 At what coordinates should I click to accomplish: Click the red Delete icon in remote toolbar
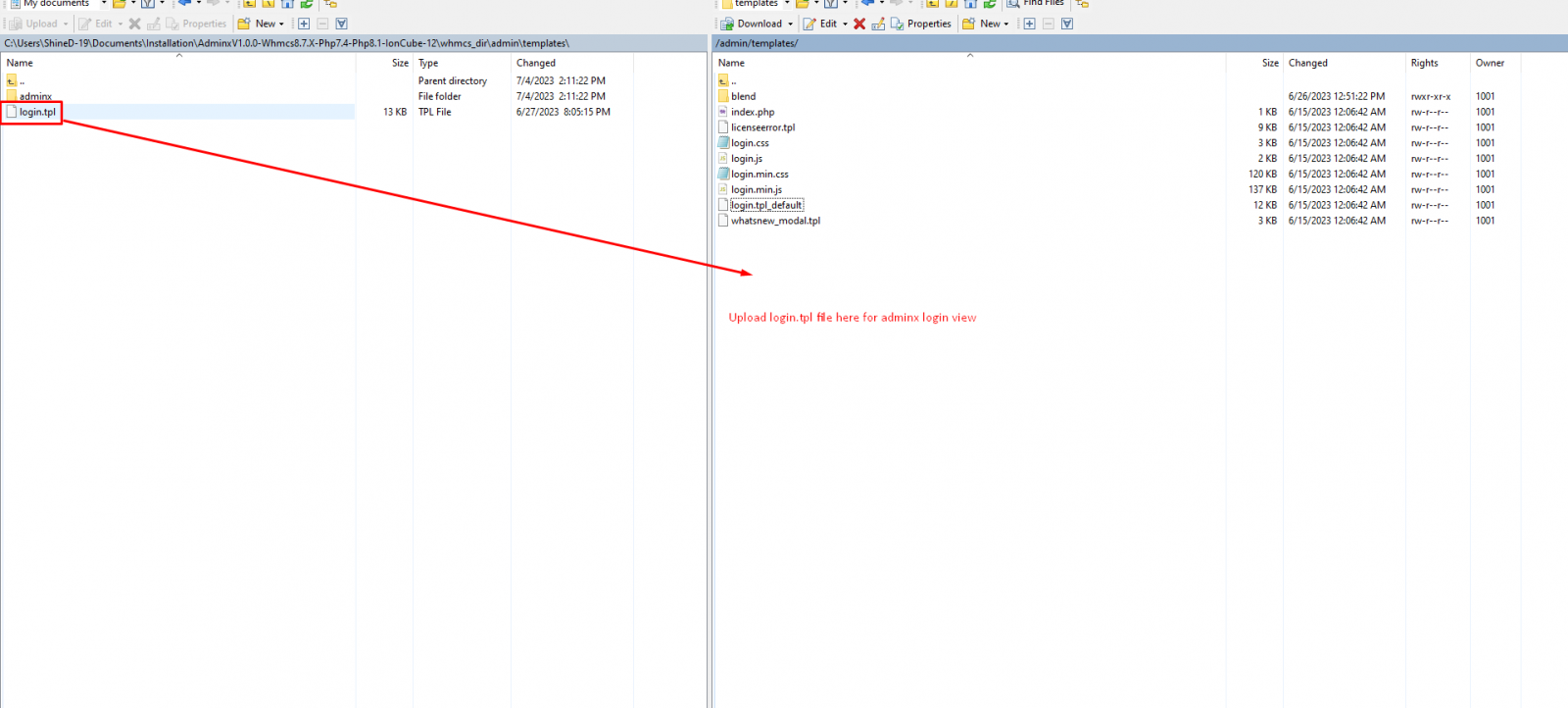859,24
